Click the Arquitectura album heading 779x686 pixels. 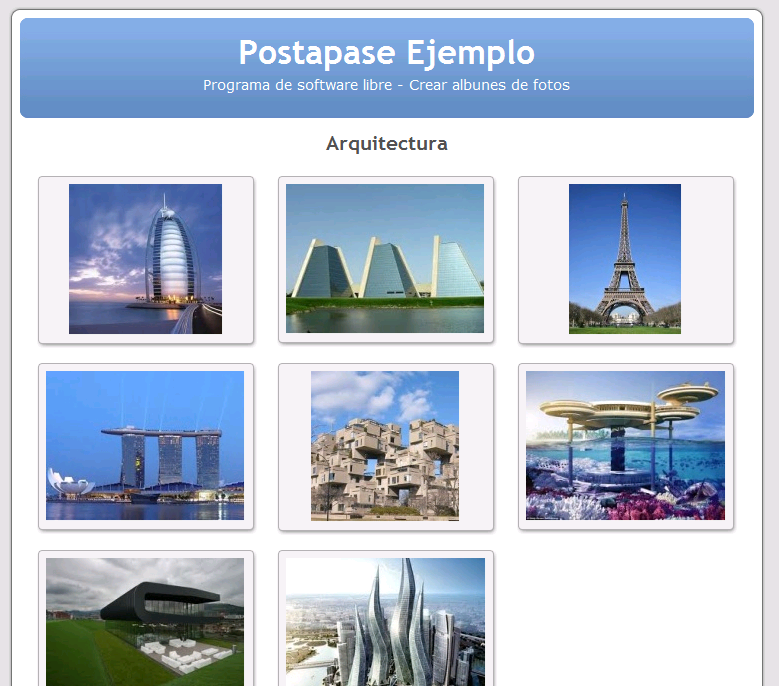(387, 144)
